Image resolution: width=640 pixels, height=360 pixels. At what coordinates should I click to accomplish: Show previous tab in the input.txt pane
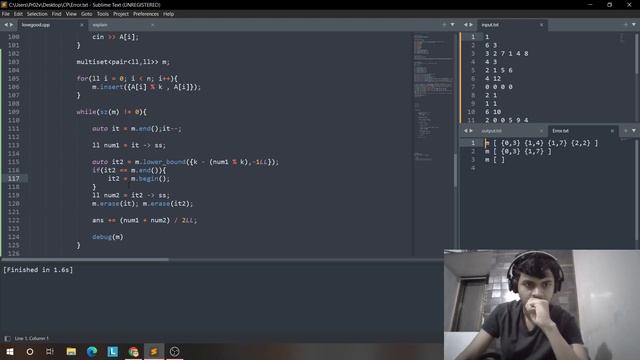(466, 25)
